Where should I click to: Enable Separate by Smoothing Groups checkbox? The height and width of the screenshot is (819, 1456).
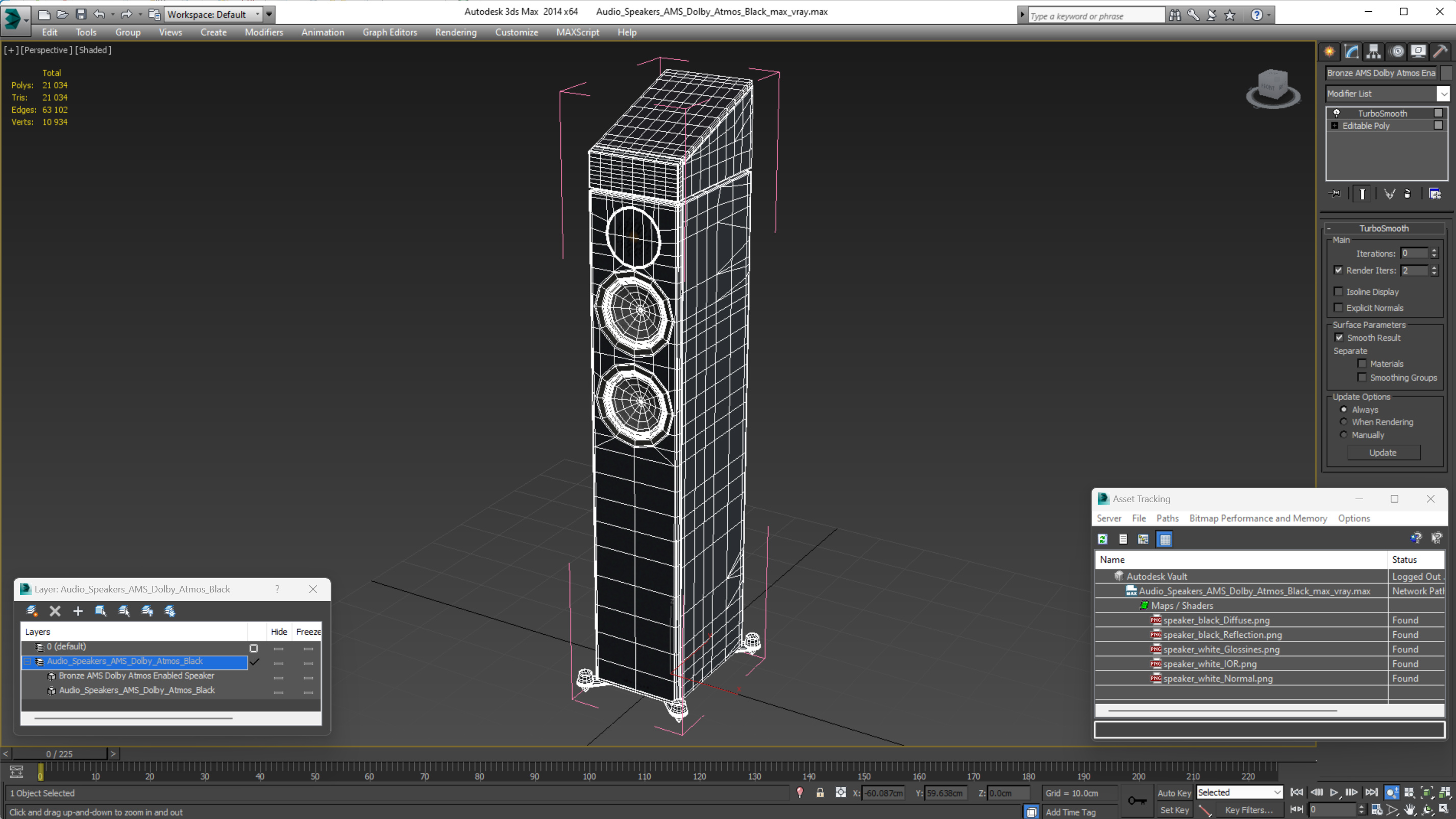coord(1362,377)
